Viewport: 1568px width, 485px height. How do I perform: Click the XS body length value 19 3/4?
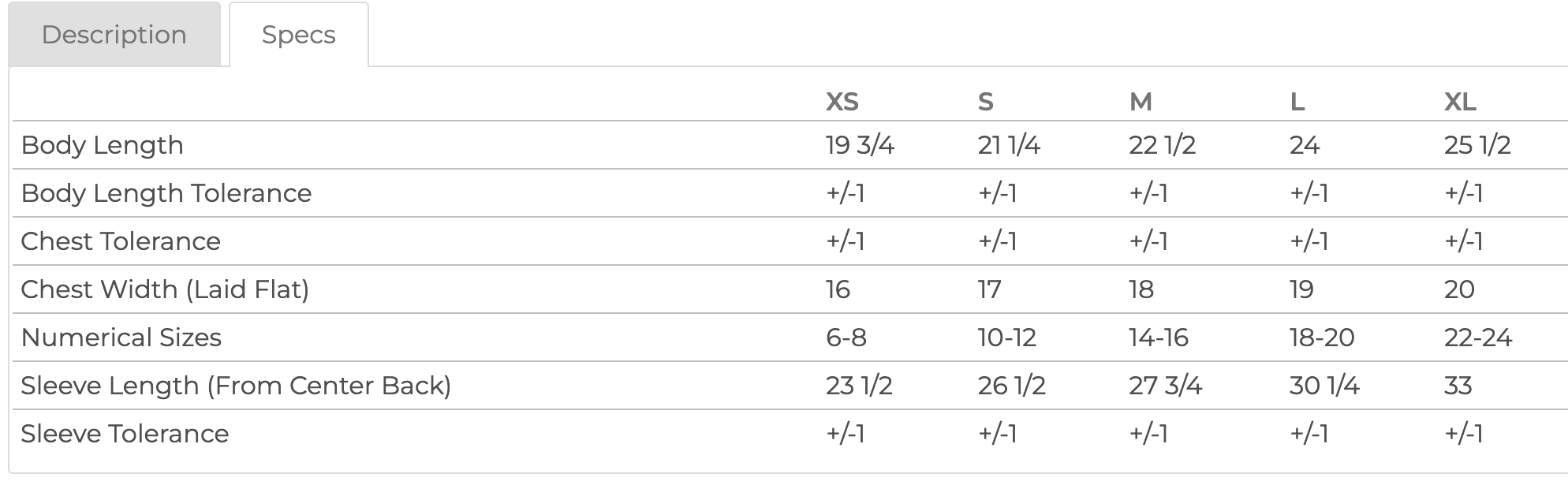click(x=860, y=145)
